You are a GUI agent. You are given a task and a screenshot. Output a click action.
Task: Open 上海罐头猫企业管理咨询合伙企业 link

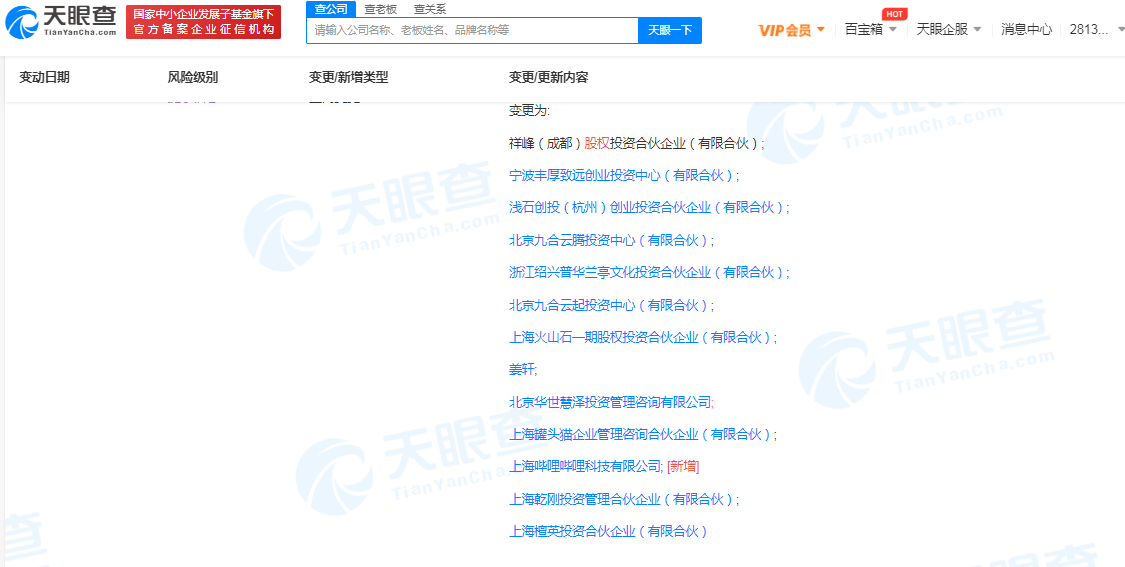pos(641,434)
